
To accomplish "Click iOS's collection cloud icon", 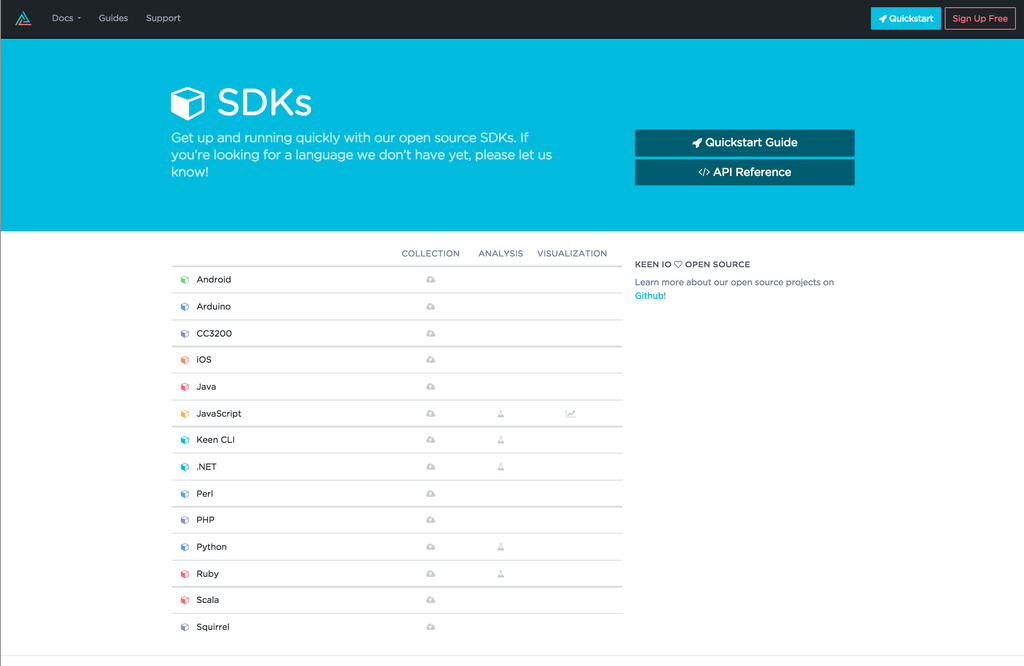I will pyautogui.click(x=430, y=360).
